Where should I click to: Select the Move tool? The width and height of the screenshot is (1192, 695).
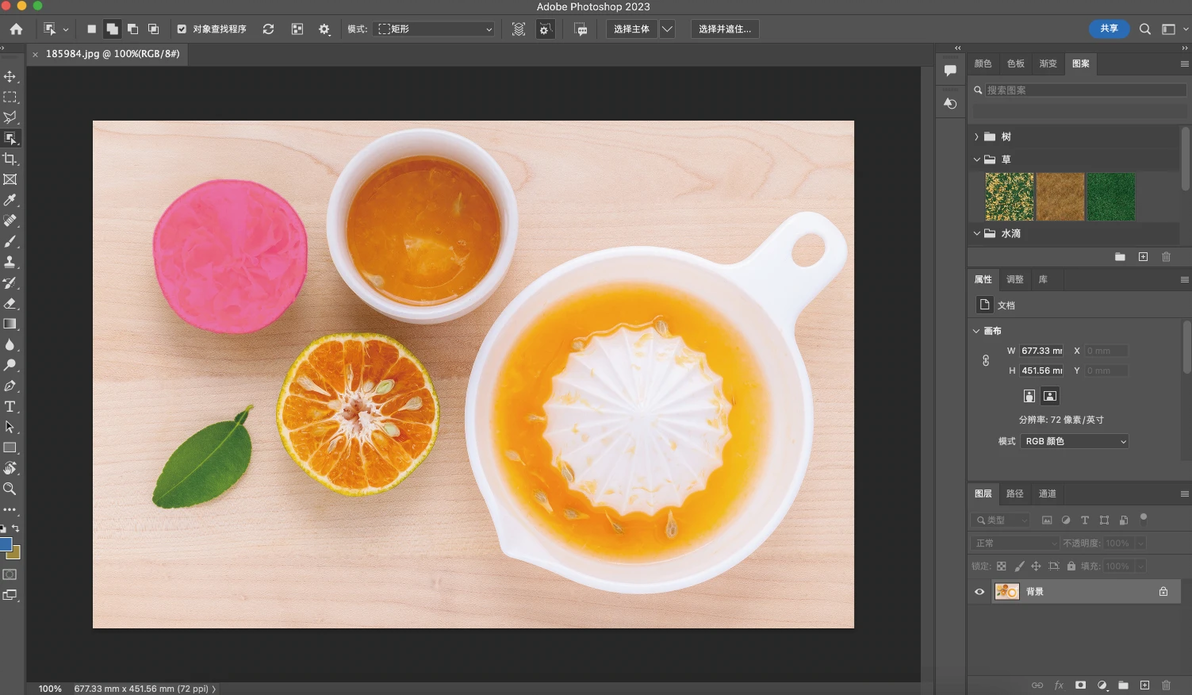[10, 77]
